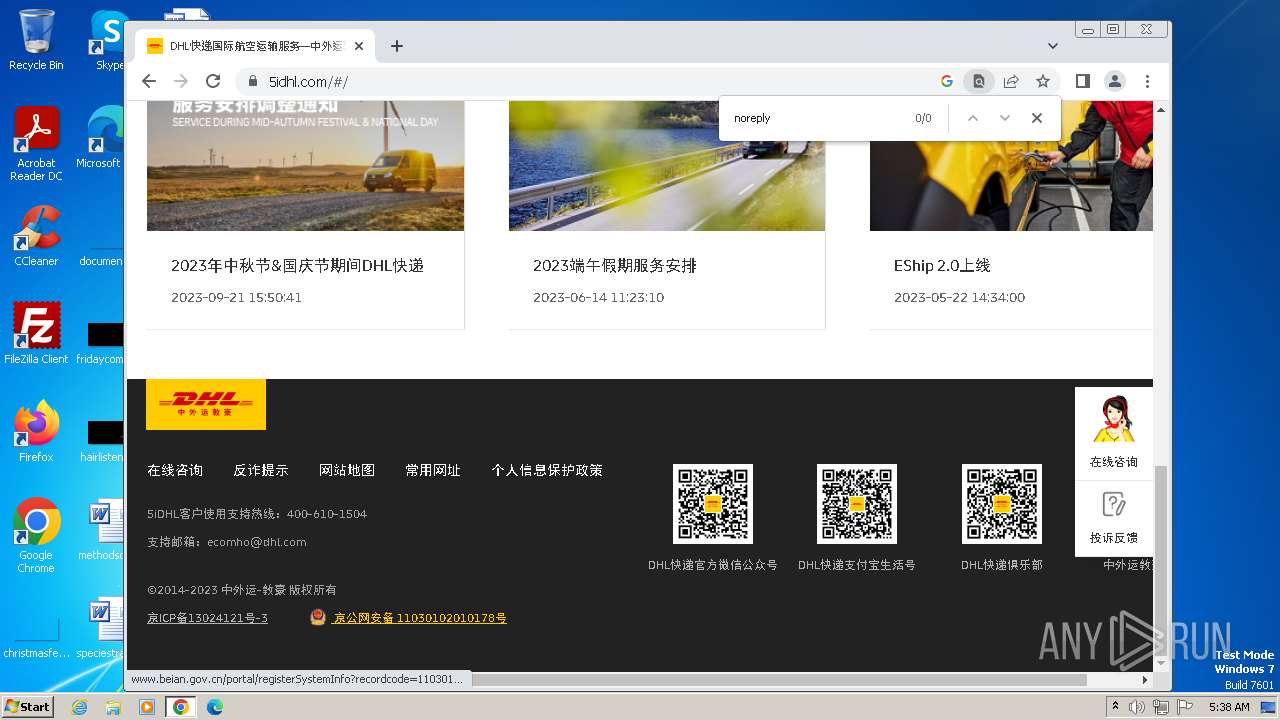Open CCleaner desktop shortcut
The width and height of the screenshot is (1280, 720).
pyautogui.click(x=36, y=236)
